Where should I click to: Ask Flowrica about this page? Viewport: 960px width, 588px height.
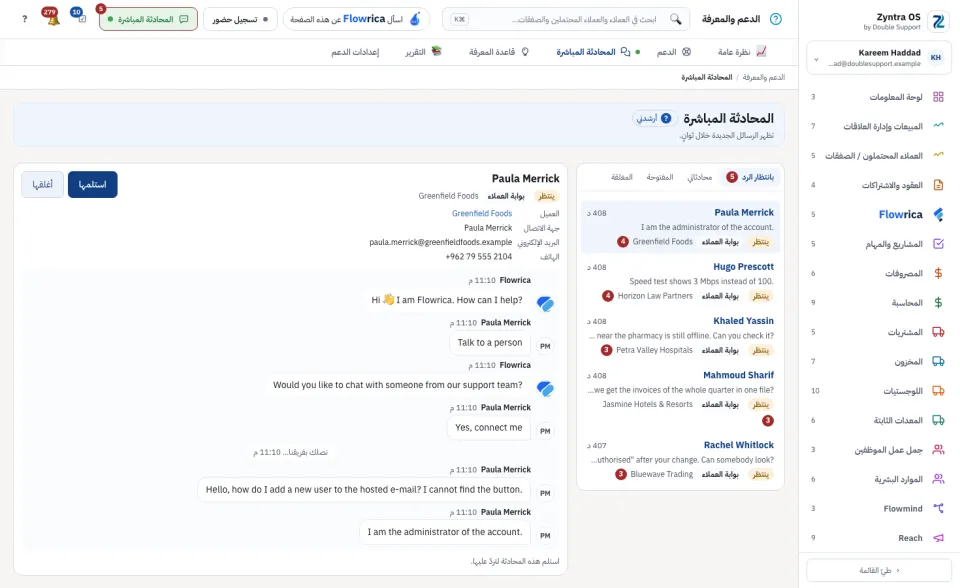[x=356, y=19]
